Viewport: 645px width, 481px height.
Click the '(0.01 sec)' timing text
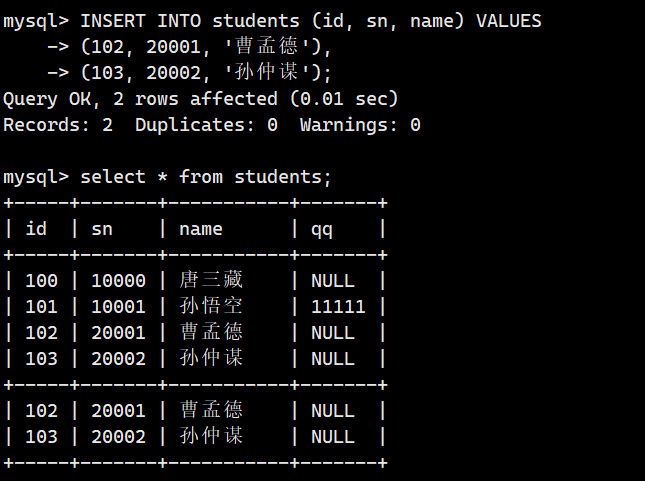[344, 99]
